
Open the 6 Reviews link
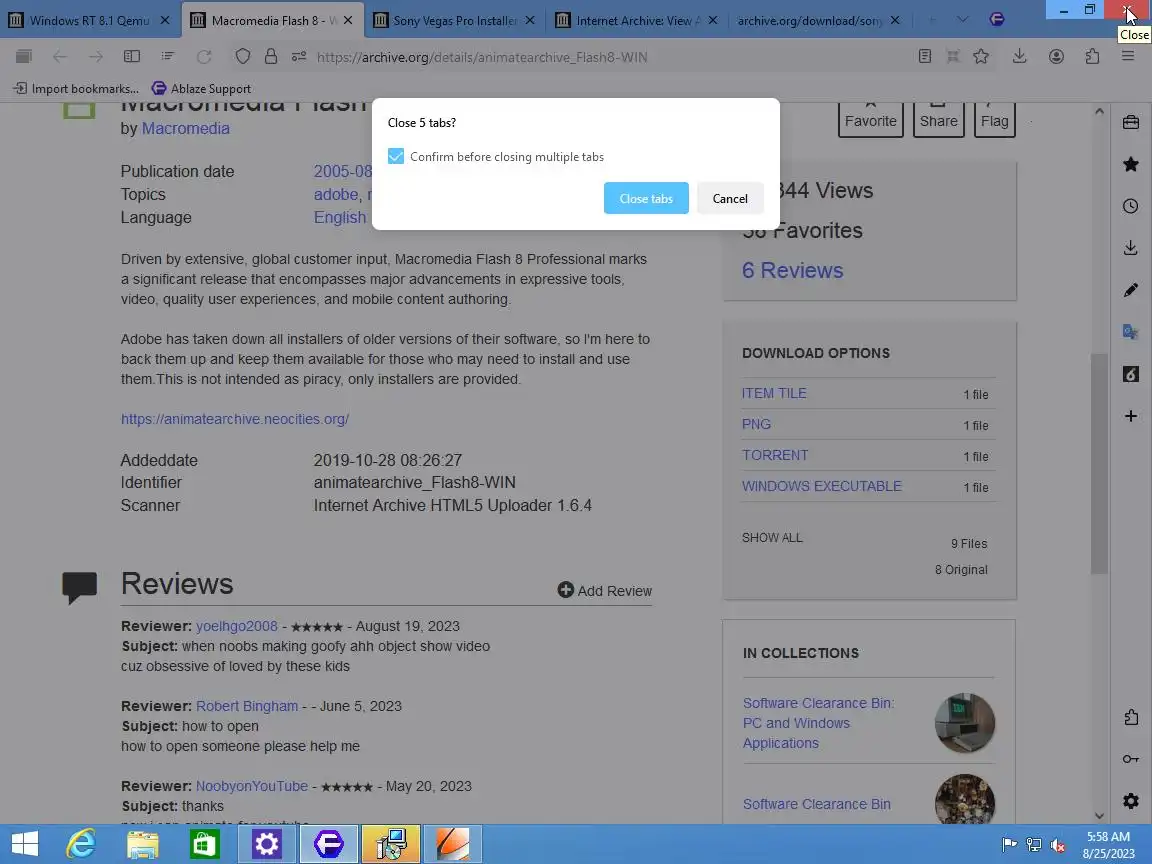793,270
